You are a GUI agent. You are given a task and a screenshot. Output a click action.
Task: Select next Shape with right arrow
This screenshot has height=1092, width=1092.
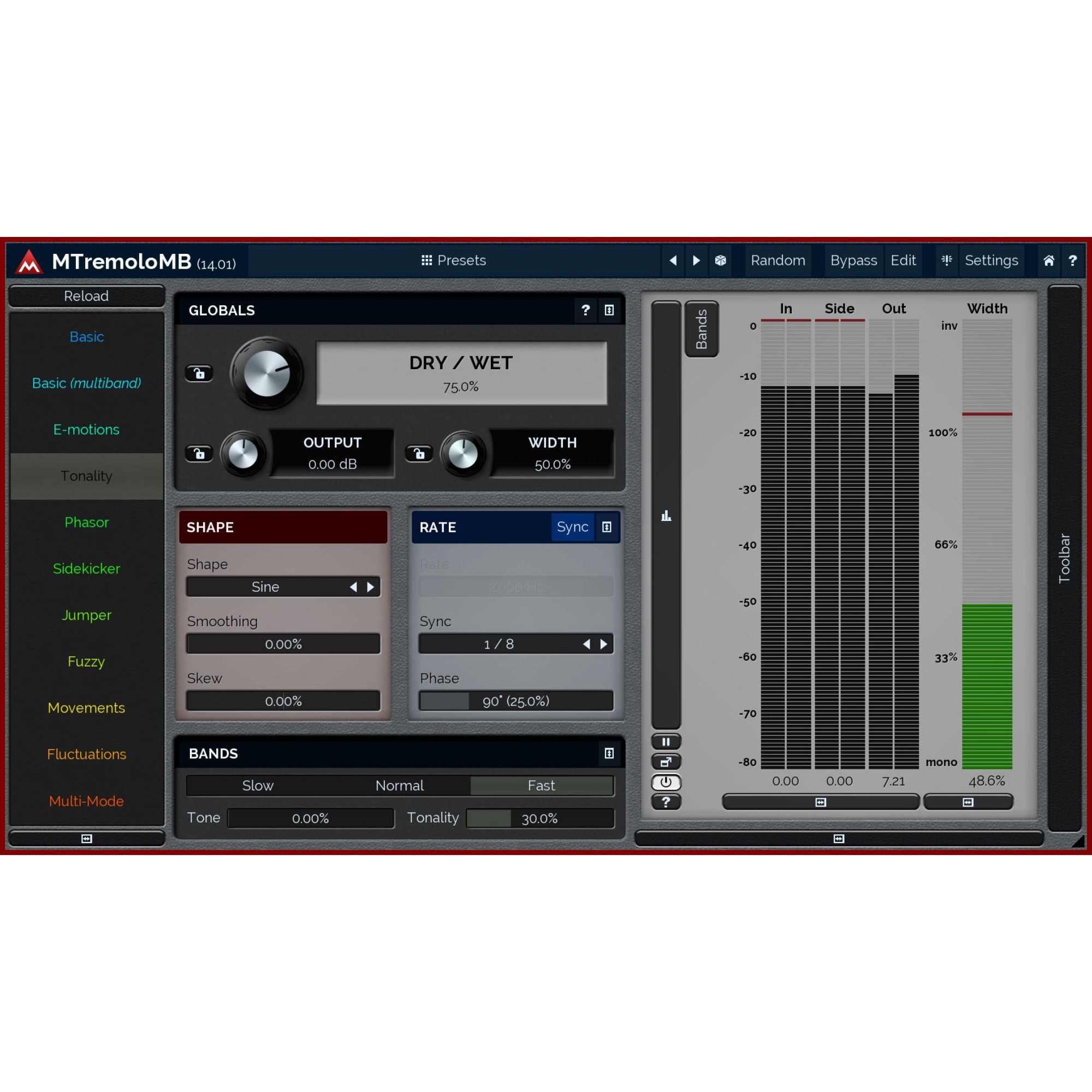[371, 587]
